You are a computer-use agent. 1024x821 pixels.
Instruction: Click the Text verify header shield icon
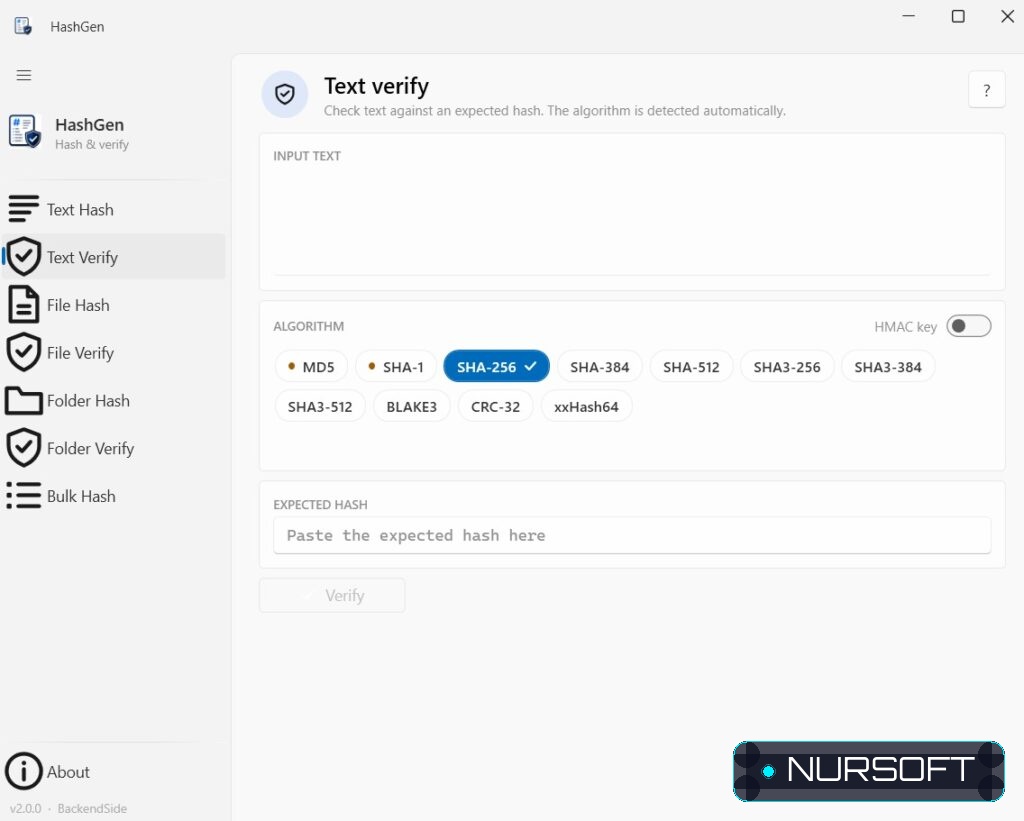click(285, 94)
